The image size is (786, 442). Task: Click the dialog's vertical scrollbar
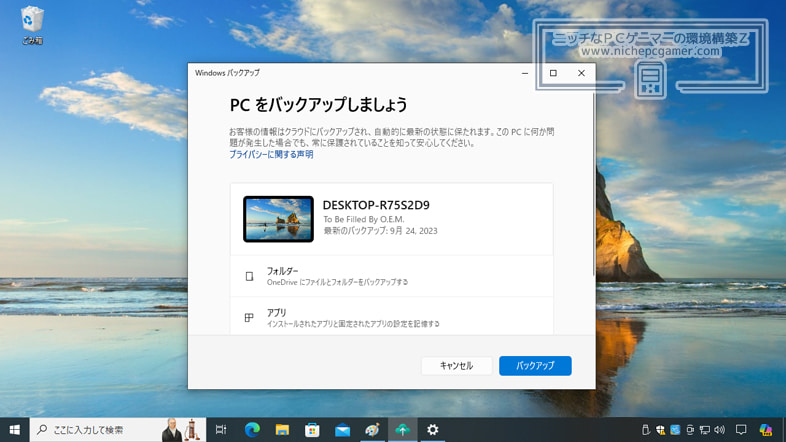(594, 183)
